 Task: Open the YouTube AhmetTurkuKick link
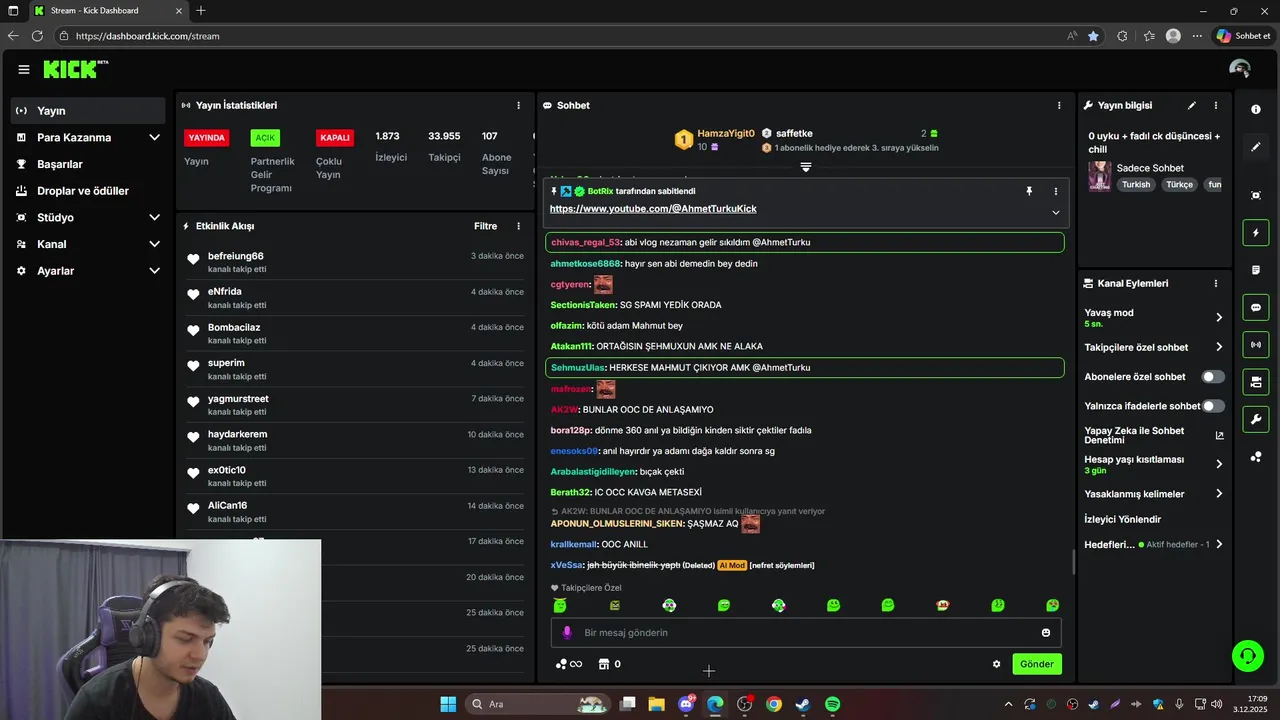point(653,209)
